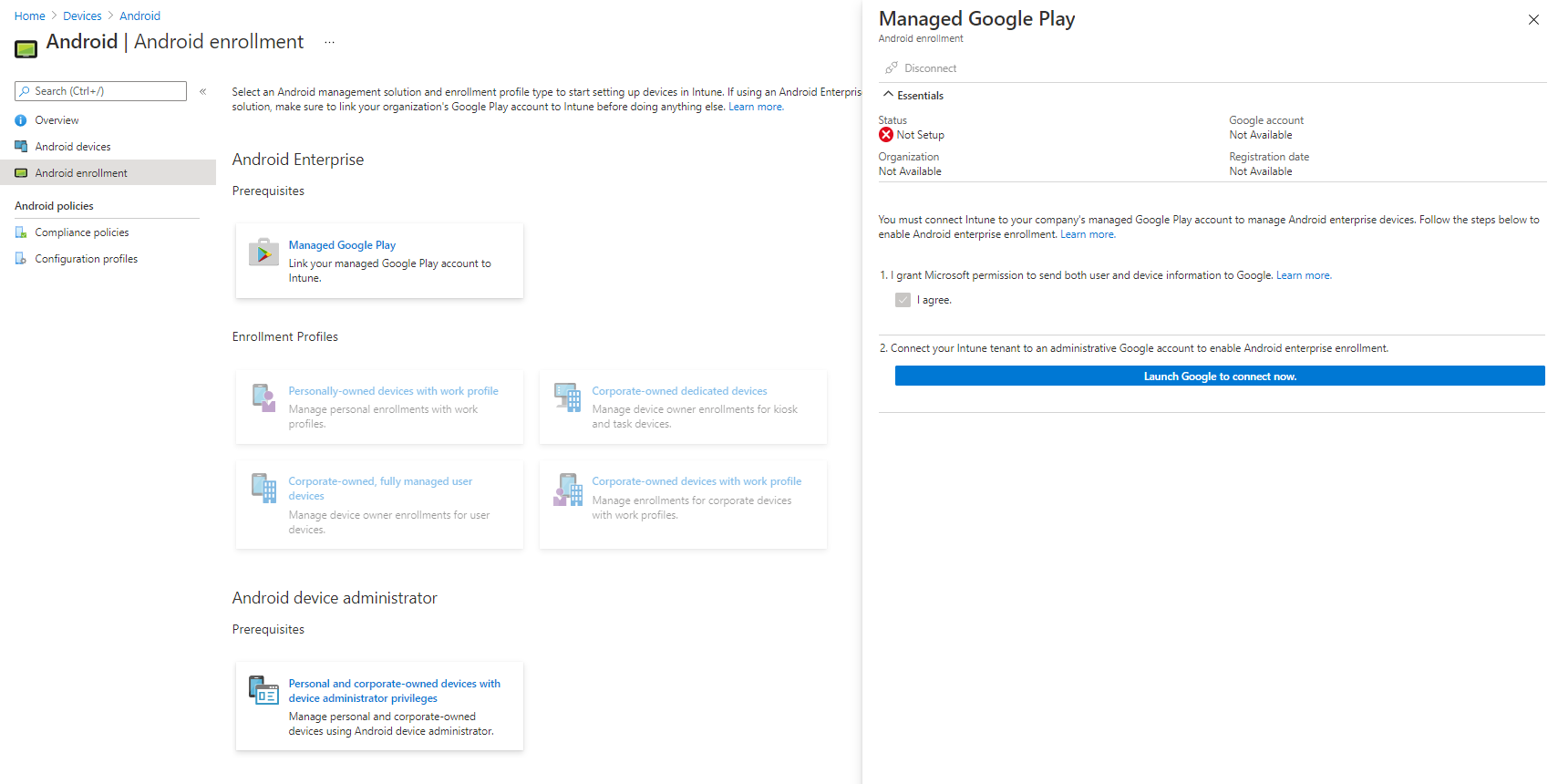
Task: Click the Android devices sidebar icon
Action: point(21,147)
